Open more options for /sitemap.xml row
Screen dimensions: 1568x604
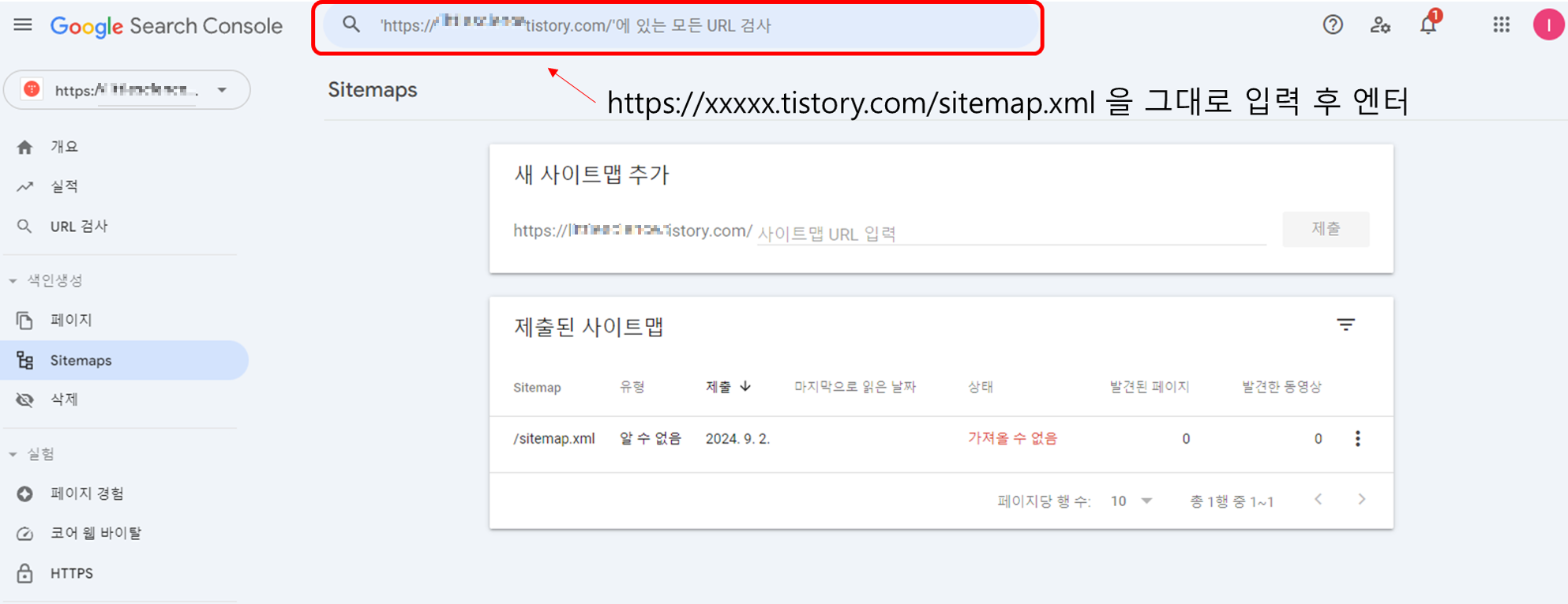click(x=1358, y=439)
